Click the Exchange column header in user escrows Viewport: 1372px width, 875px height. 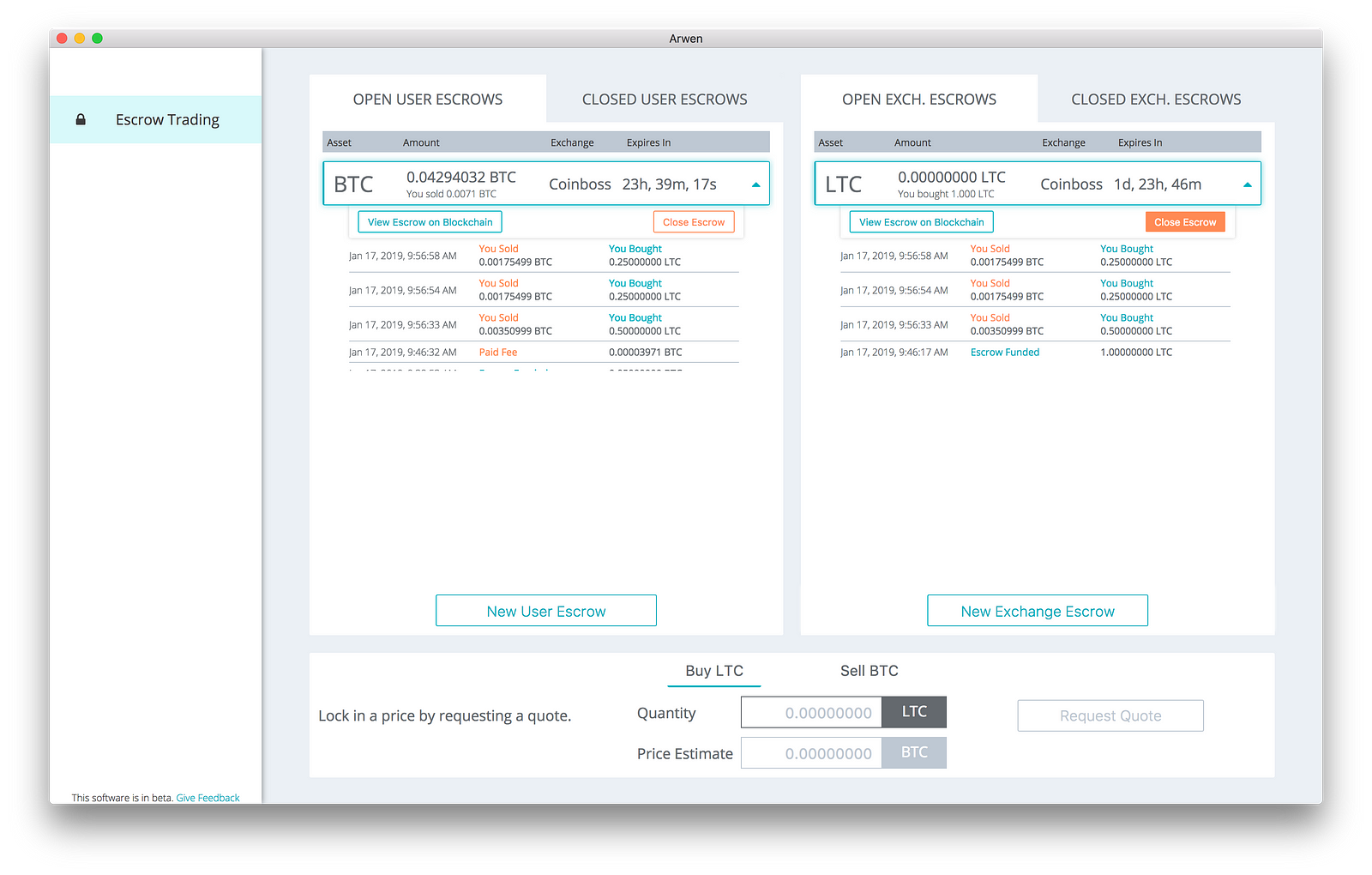tap(572, 143)
